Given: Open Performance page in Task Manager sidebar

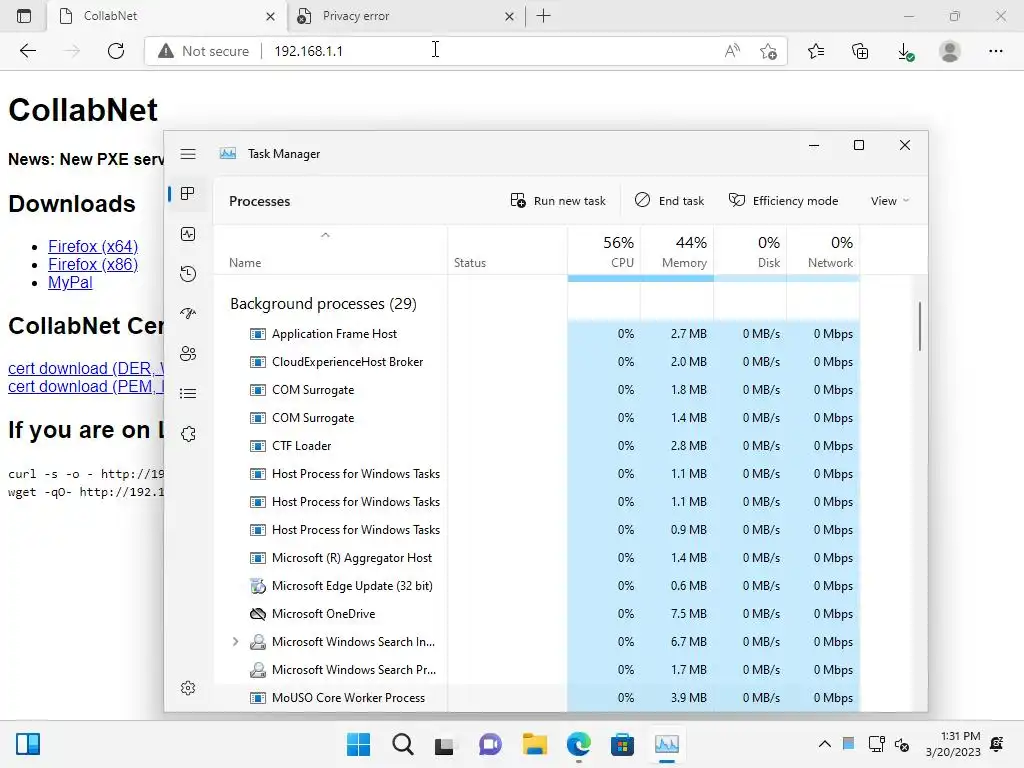Looking at the screenshot, I should coord(188,234).
